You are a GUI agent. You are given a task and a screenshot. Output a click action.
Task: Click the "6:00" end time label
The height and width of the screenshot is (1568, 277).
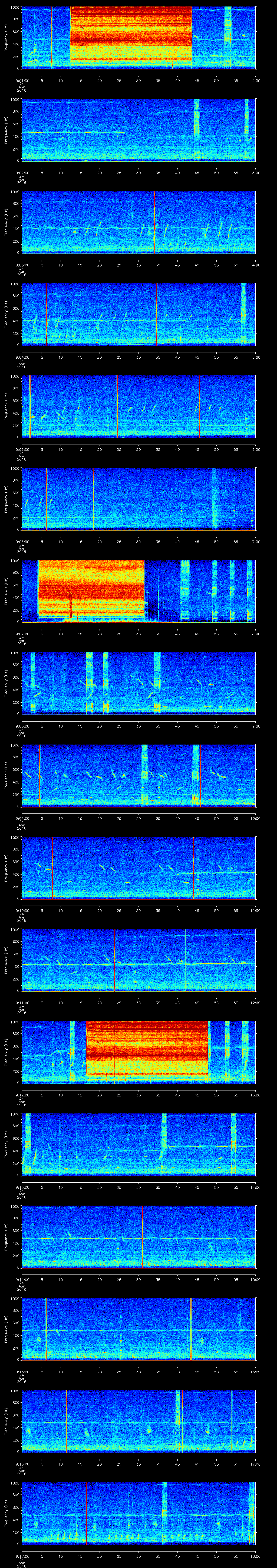tap(256, 449)
